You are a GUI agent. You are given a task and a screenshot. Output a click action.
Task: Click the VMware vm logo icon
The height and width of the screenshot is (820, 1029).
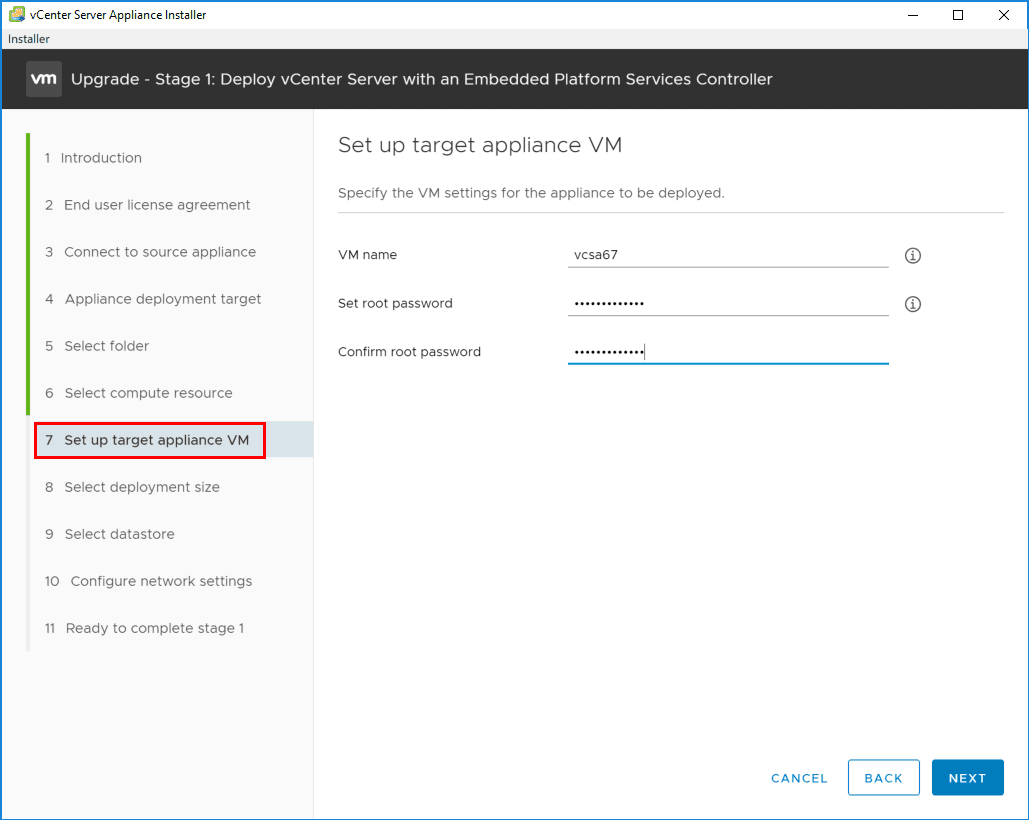[44, 79]
